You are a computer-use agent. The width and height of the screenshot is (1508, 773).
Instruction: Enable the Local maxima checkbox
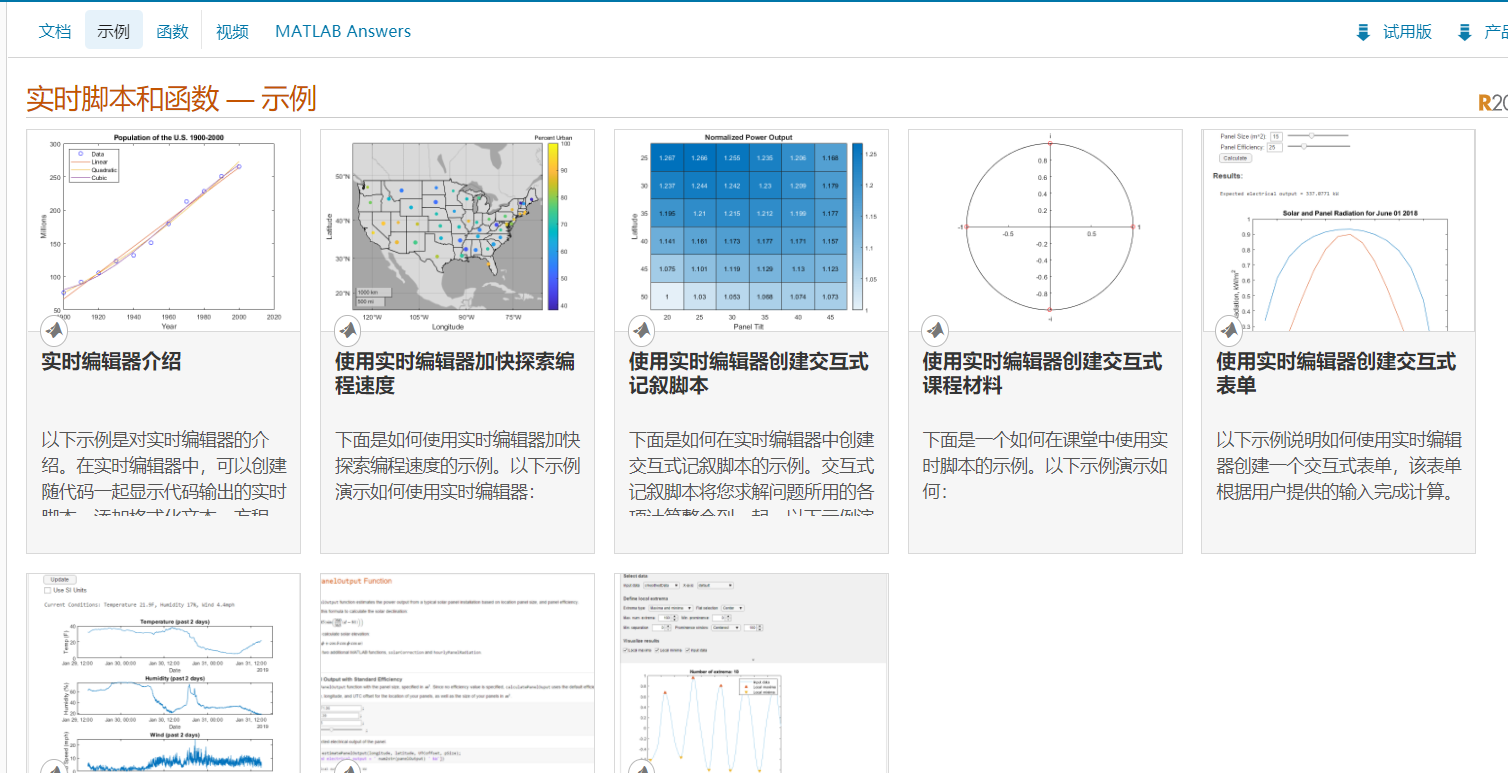tap(626, 650)
